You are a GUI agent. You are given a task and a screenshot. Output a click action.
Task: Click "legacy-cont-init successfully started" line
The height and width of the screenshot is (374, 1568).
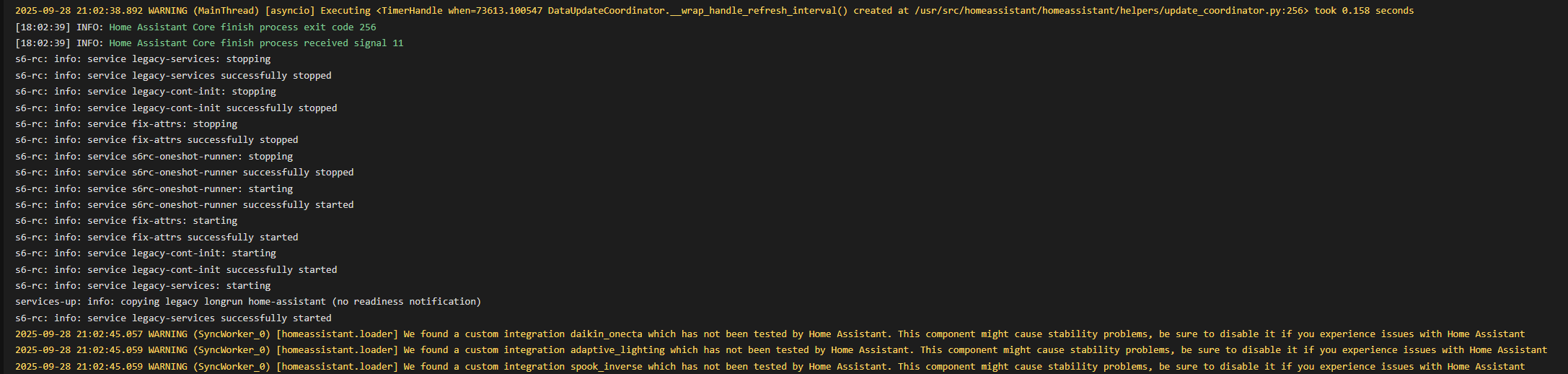coord(176,270)
